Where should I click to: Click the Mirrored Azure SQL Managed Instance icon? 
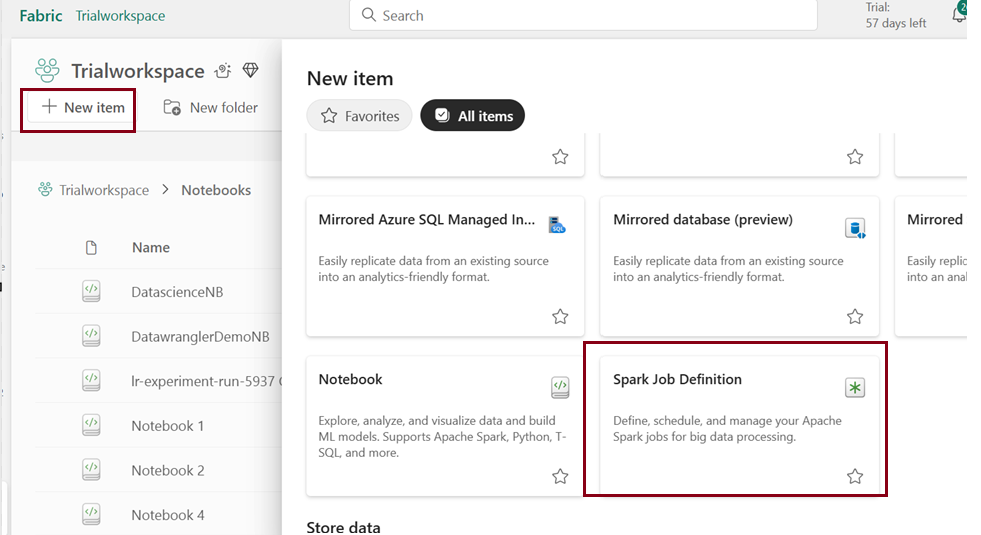(x=558, y=225)
